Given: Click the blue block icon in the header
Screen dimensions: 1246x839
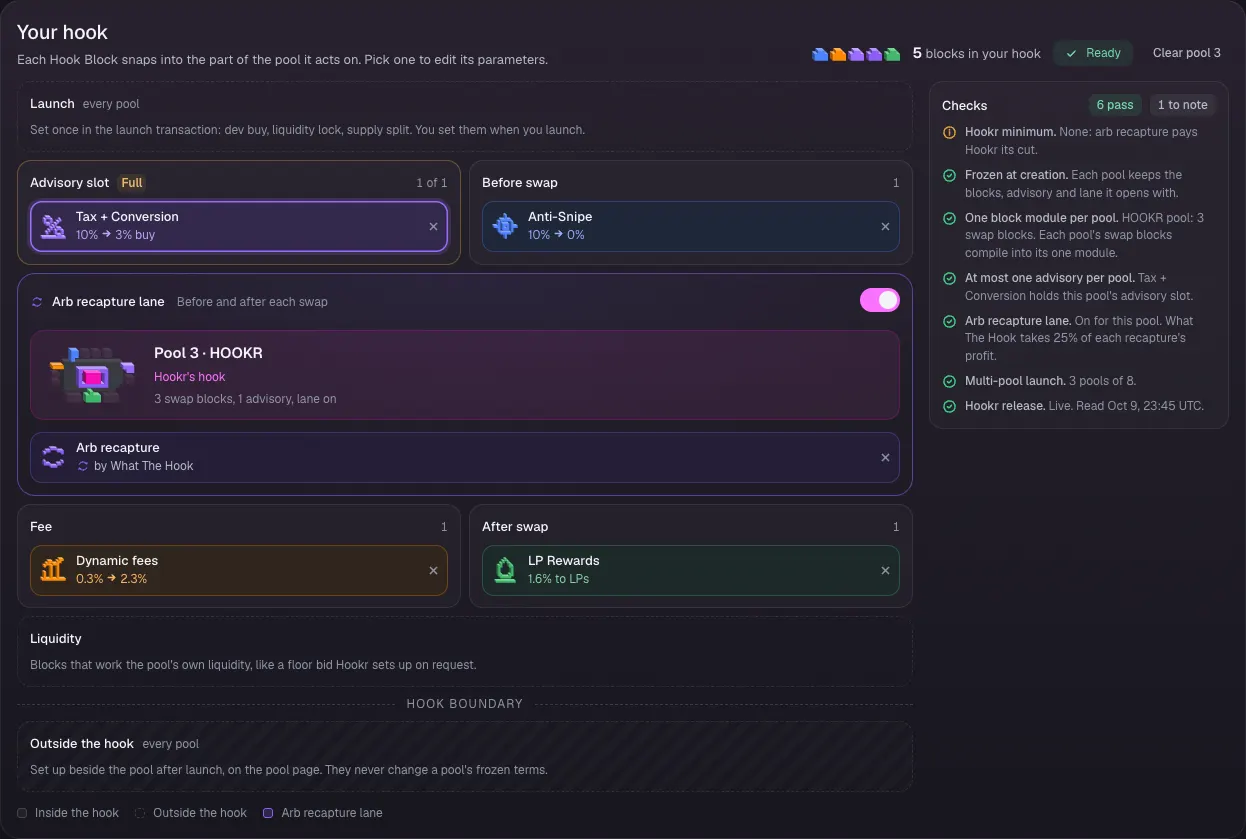Looking at the screenshot, I should (820, 54).
